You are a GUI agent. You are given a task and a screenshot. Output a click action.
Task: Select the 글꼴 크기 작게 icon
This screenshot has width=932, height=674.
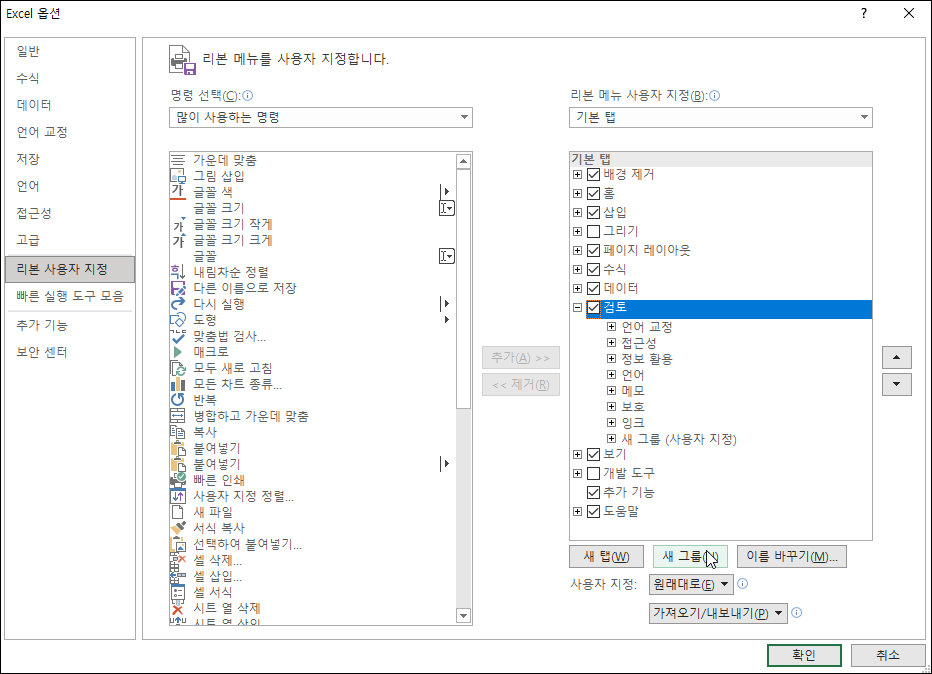point(178,224)
